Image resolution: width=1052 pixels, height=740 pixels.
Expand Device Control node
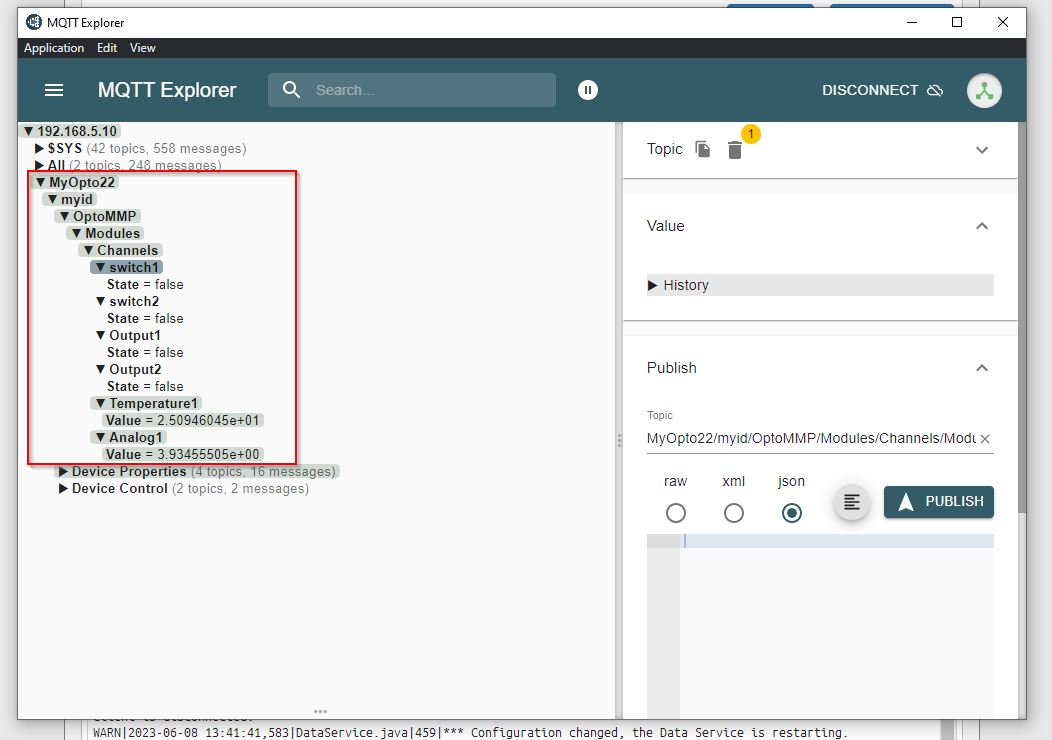(x=63, y=488)
